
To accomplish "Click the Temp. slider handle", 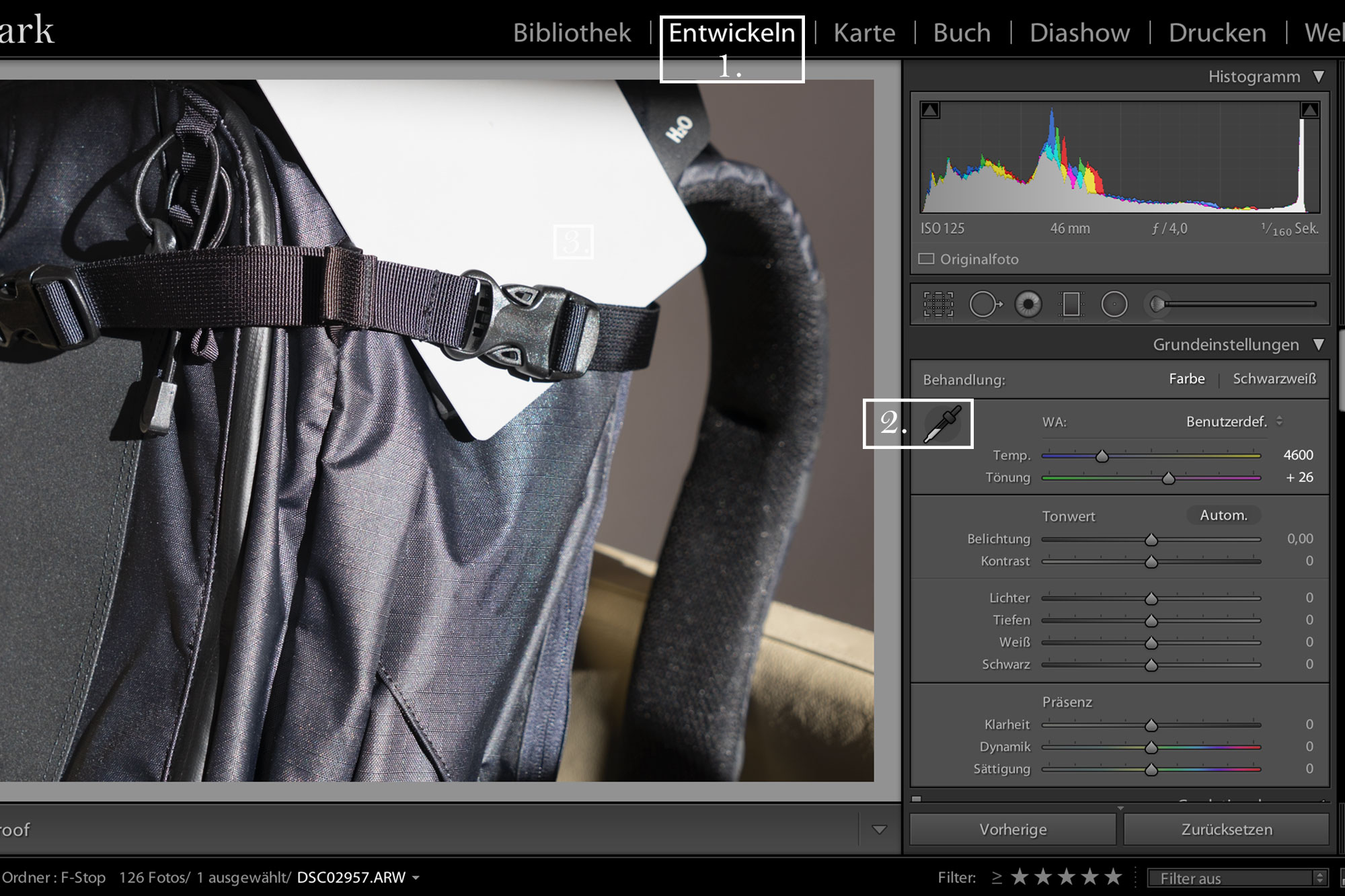I will pyautogui.click(x=1102, y=456).
